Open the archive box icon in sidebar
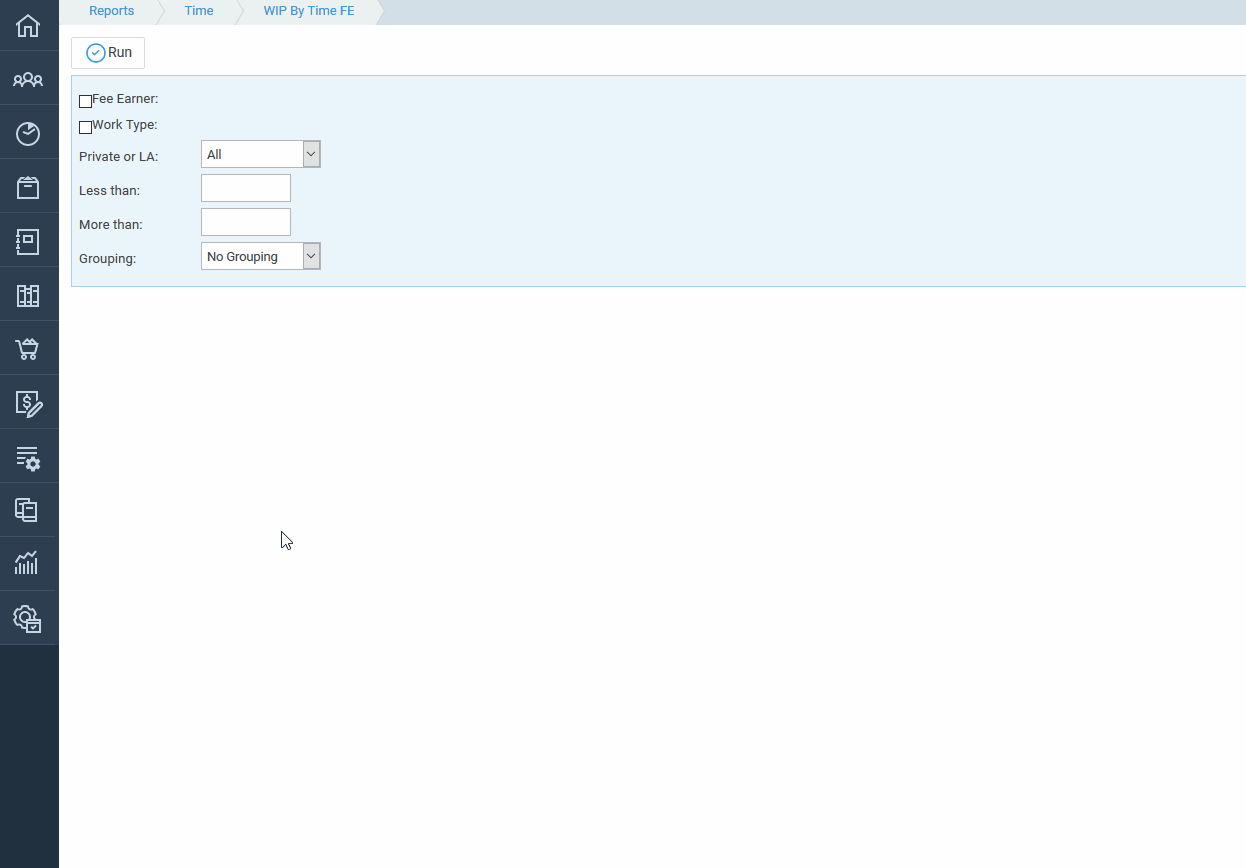This screenshot has height=868, width=1246. coord(28,187)
